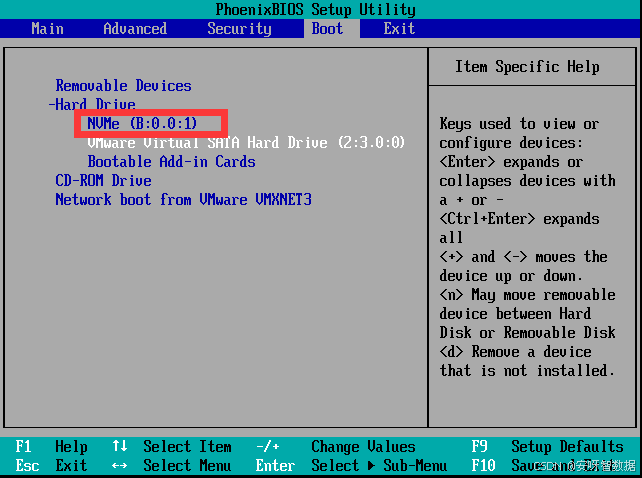The image size is (642, 478).
Task: Click the help line '<Ctrl+Enter> expands'
Action: tap(519, 218)
